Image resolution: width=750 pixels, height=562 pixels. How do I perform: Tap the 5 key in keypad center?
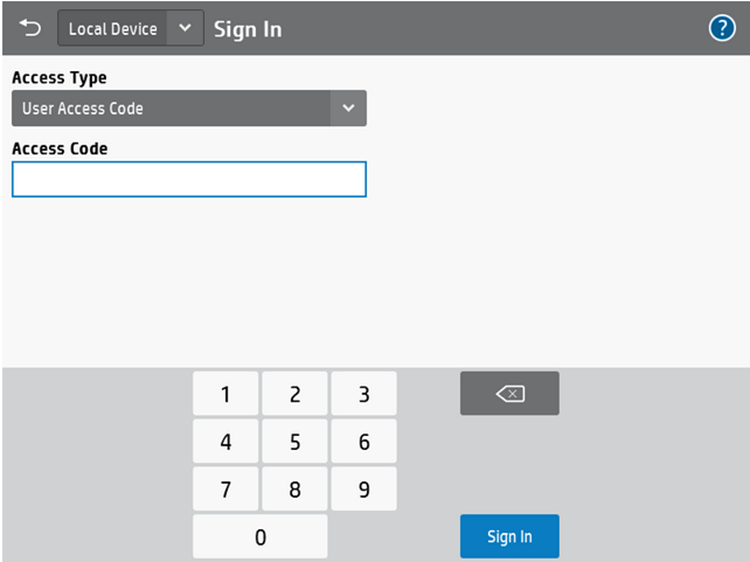coord(294,442)
